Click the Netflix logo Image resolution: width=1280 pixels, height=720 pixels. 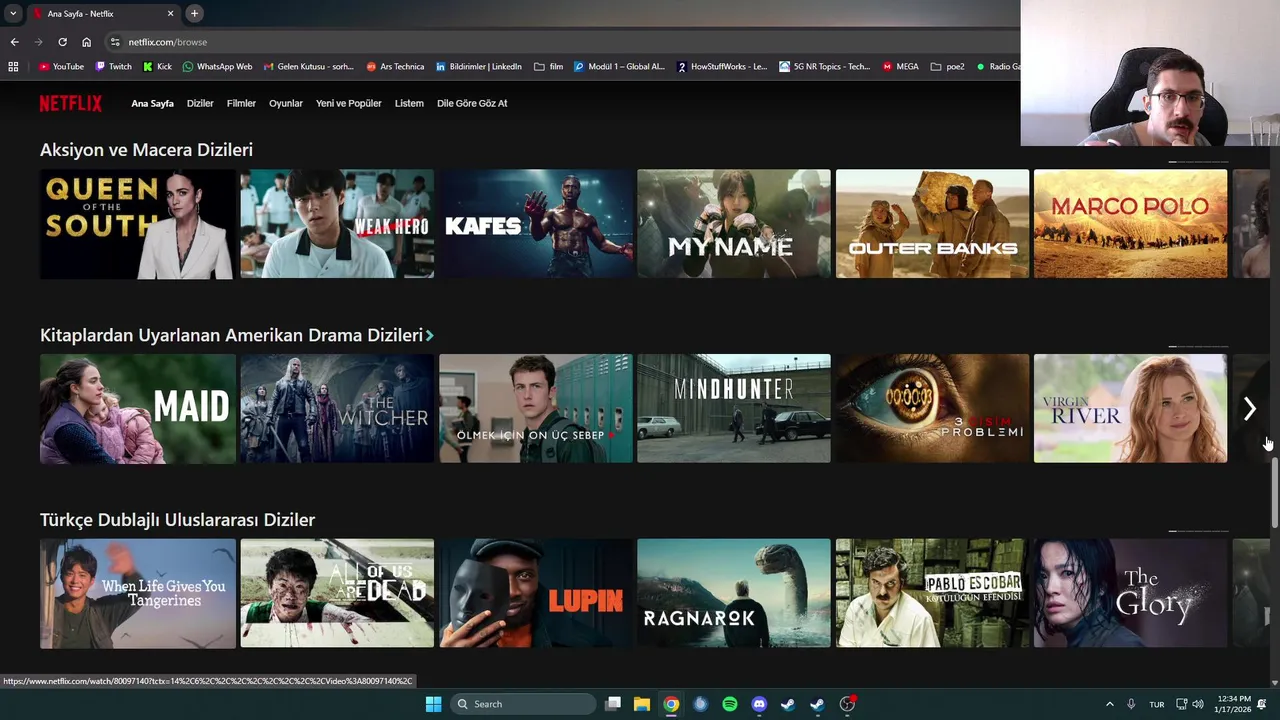pos(70,103)
